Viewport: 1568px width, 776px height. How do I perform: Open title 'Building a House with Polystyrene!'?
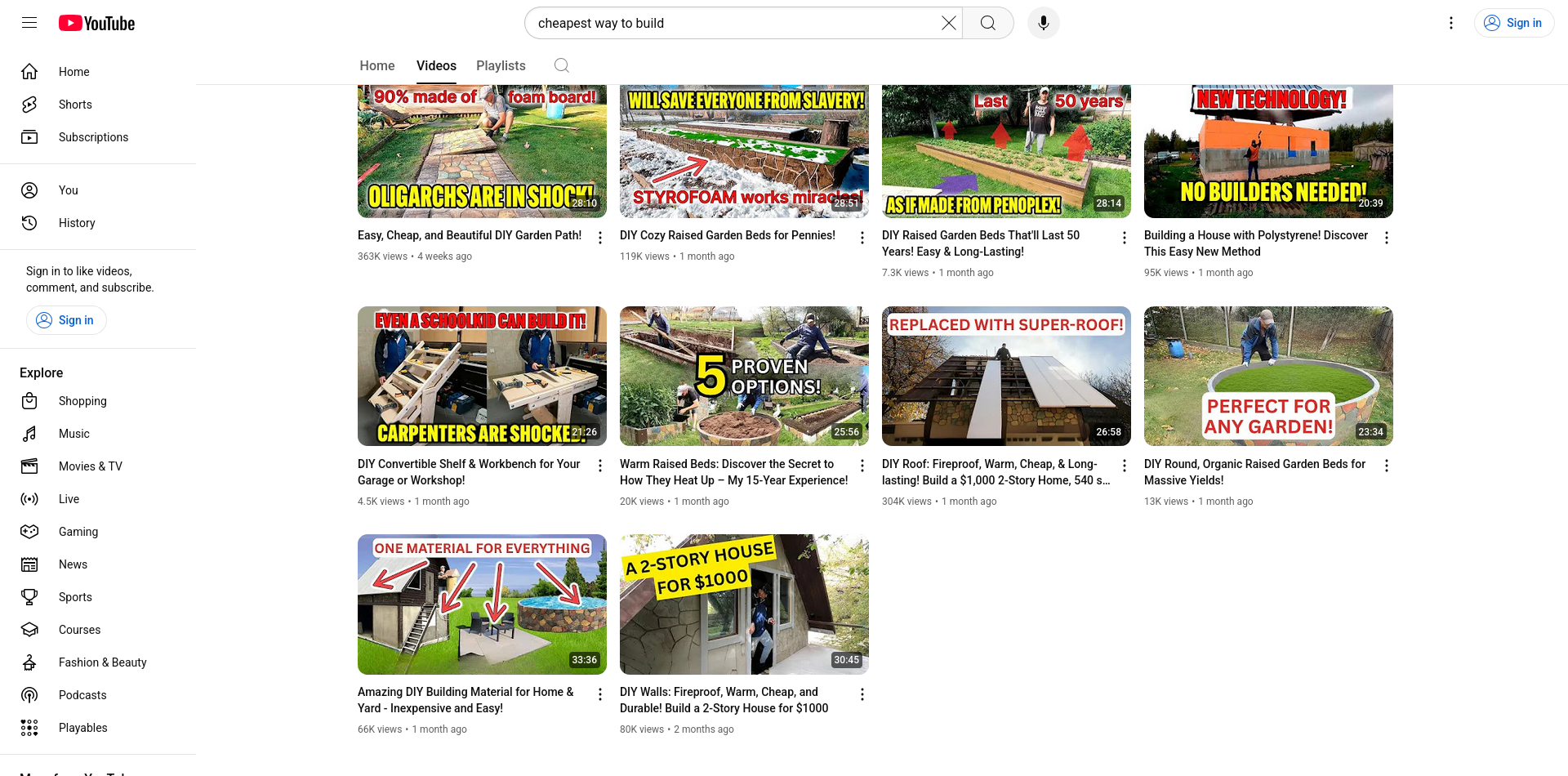1256,243
